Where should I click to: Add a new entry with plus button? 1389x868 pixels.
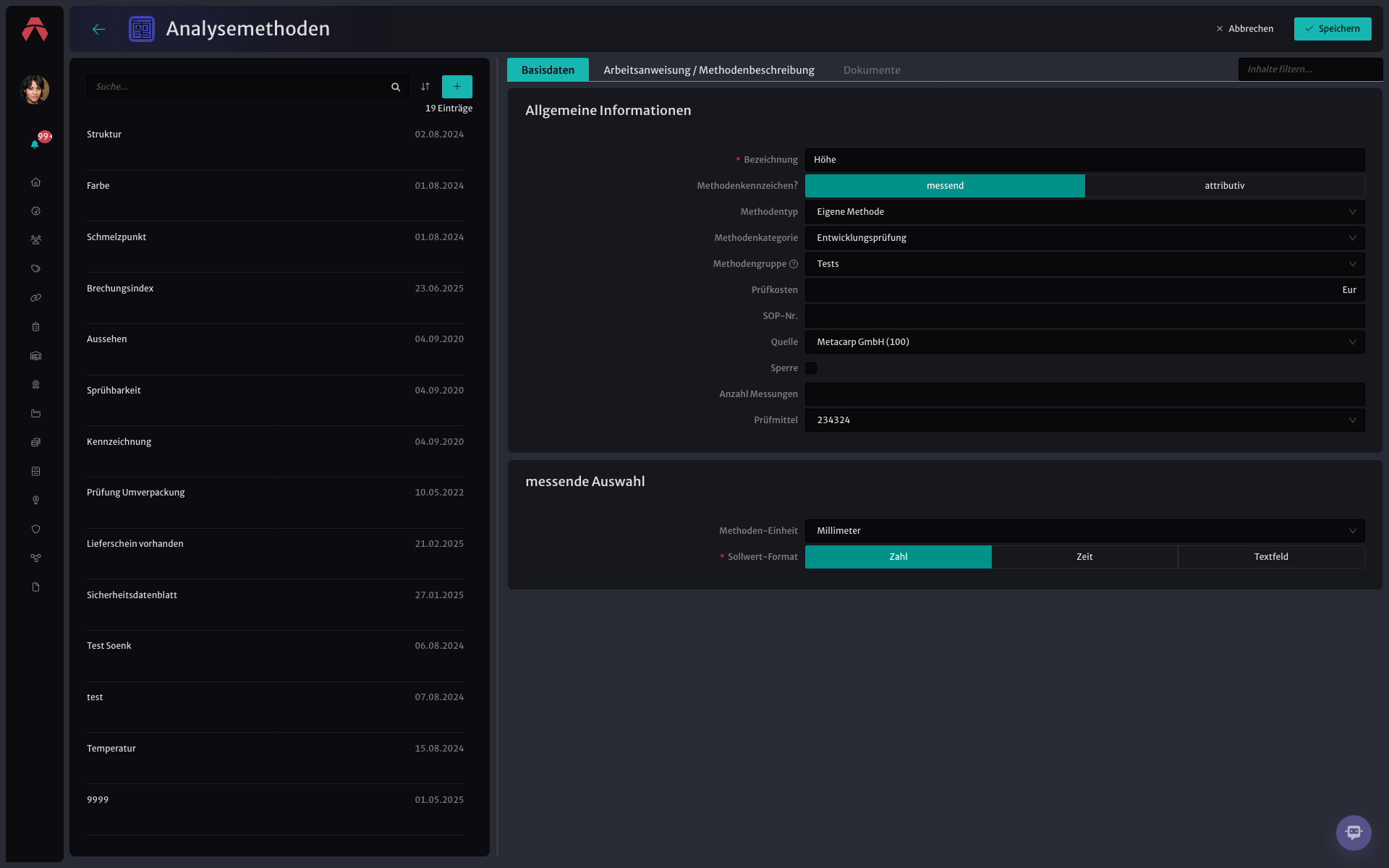[457, 87]
